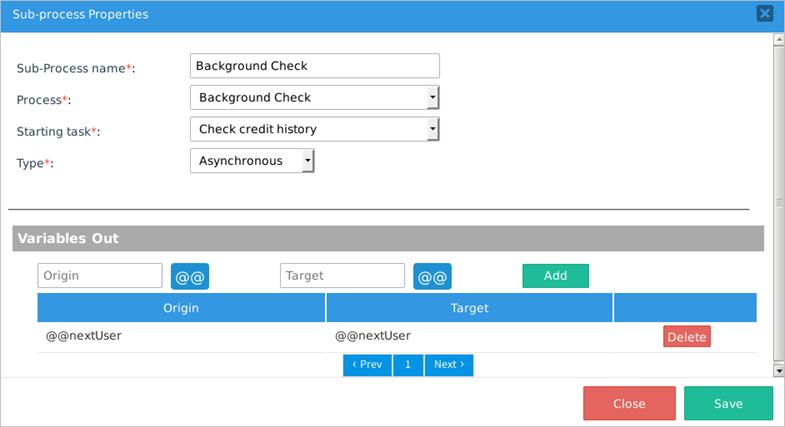Screen dimensions: 785x427
Task: Open the Type Asynchronous dropdown
Action: [x=252, y=161]
